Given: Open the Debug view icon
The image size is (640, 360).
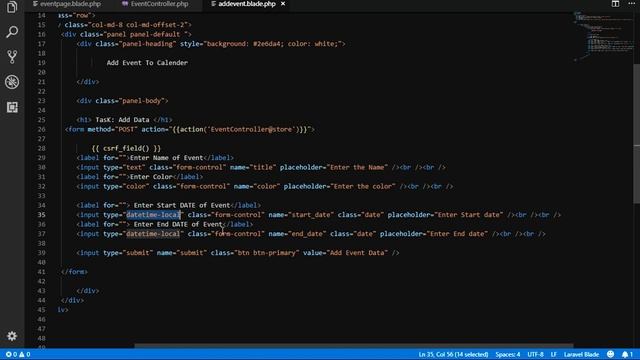Looking at the screenshot, I should coord(12,82).
